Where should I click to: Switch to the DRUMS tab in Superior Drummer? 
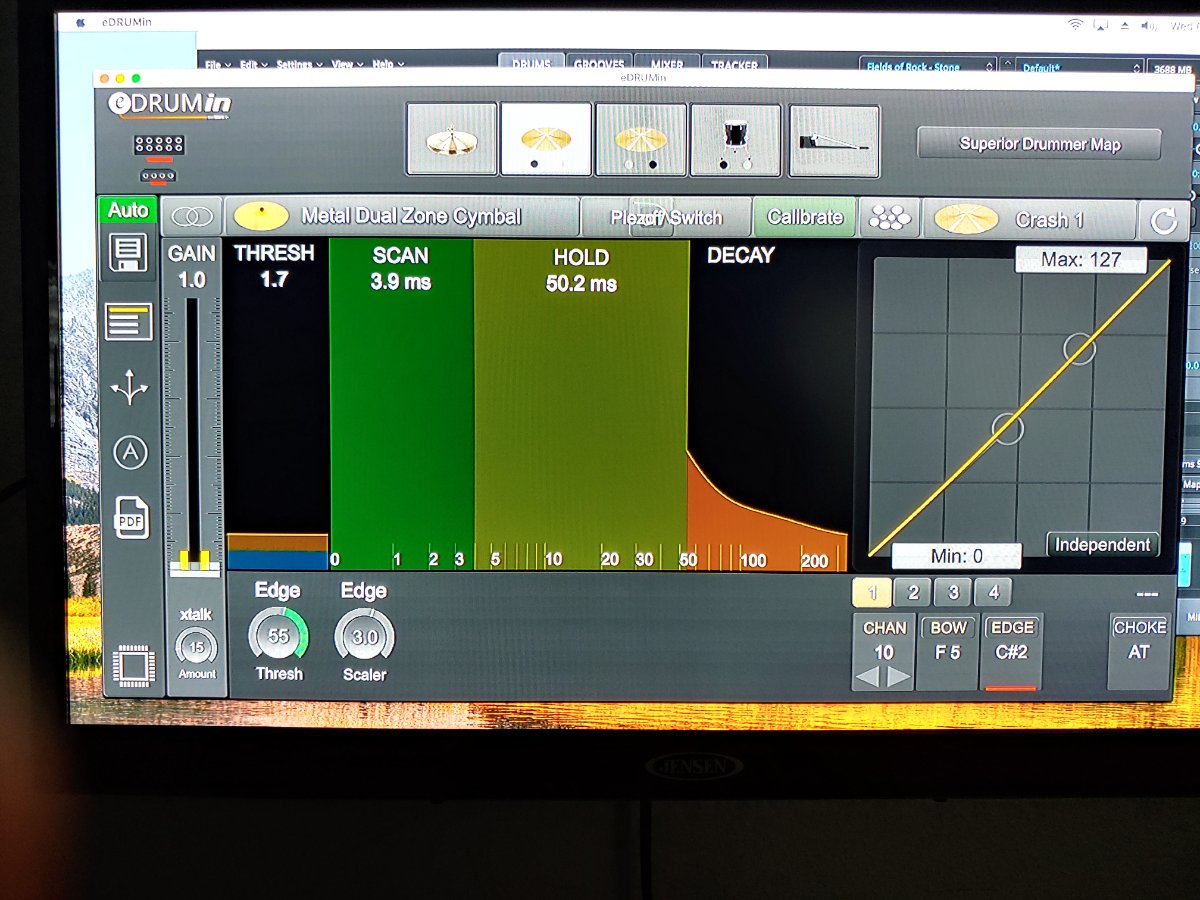[531, 64]
